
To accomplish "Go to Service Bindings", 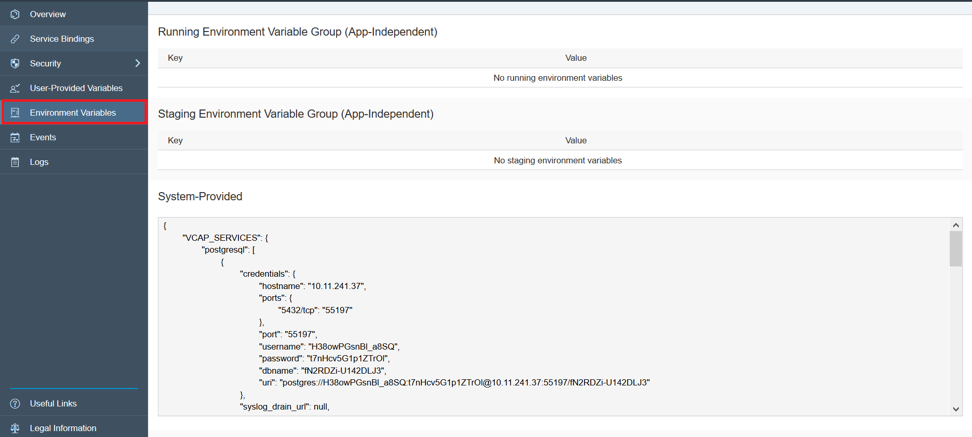I will [x=62, y=39].
